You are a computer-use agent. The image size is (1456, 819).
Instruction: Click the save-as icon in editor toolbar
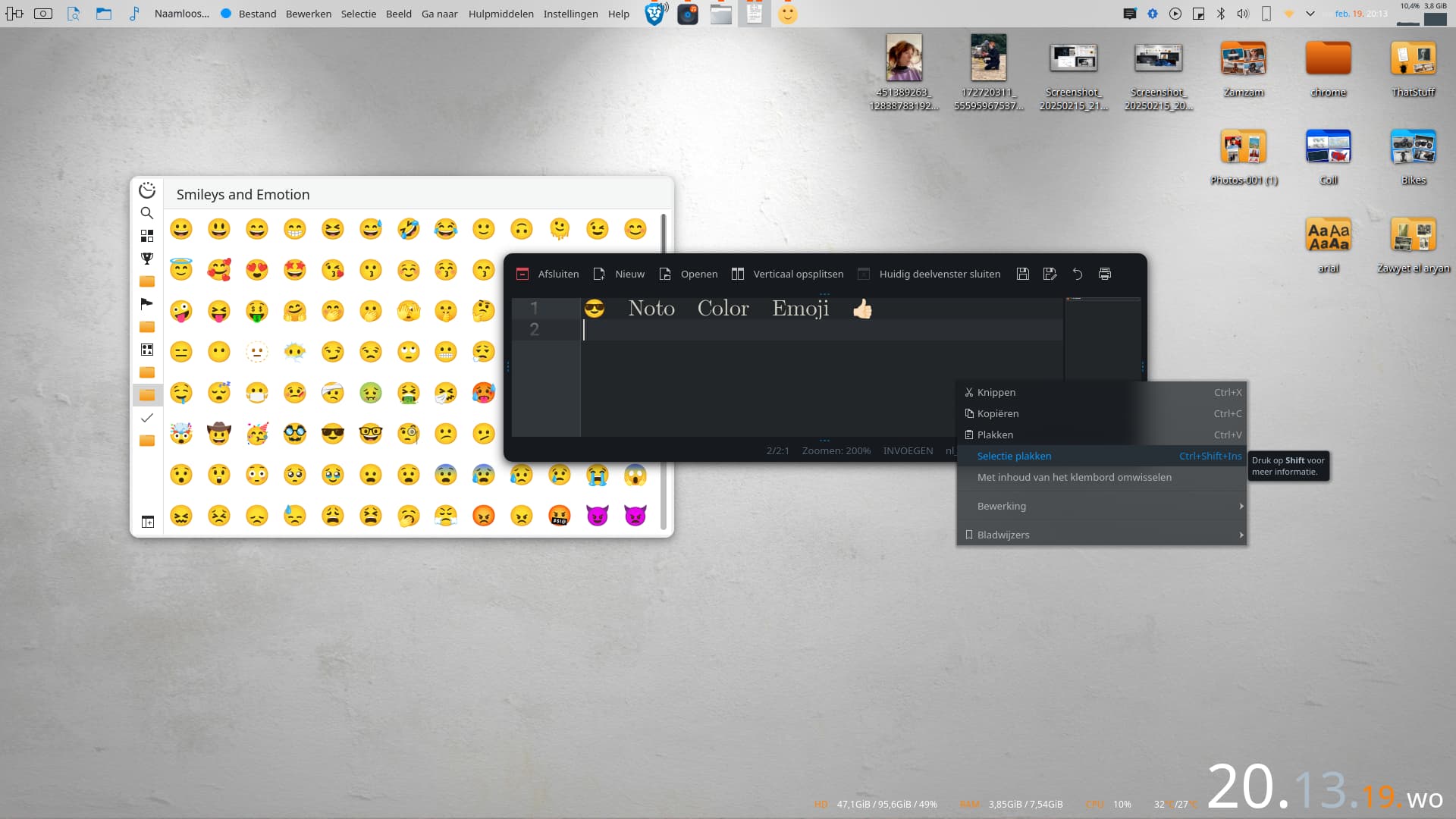click(x=1050, y=274)
